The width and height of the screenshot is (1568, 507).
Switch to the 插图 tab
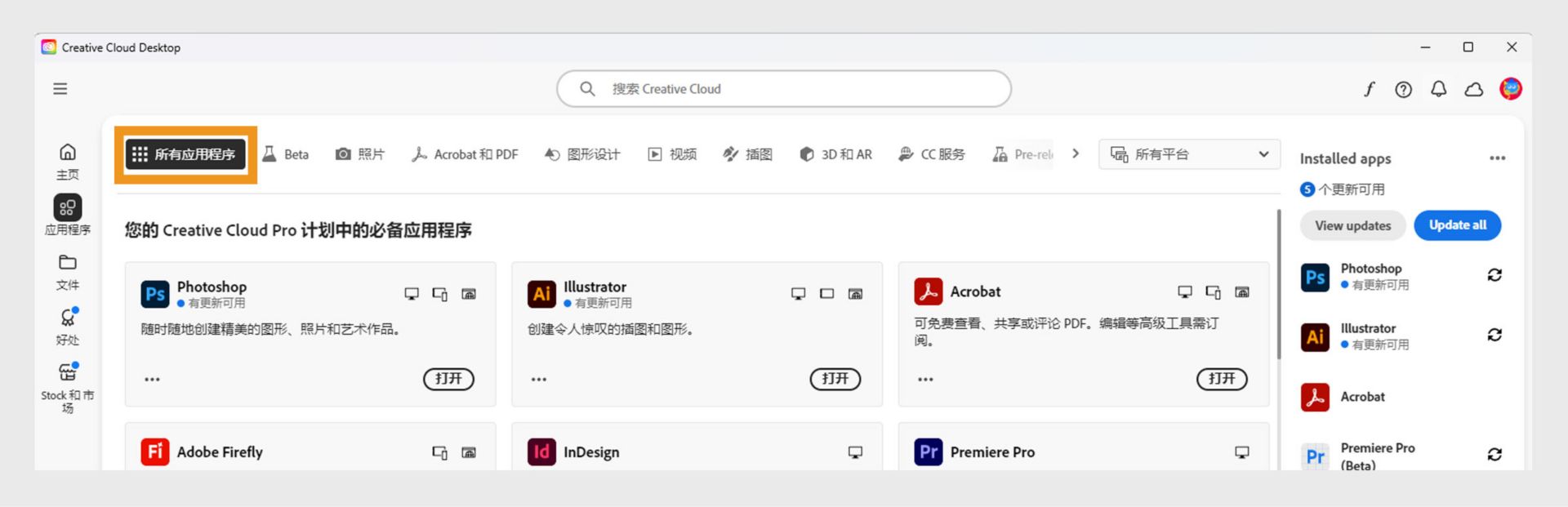pos(747,154)
